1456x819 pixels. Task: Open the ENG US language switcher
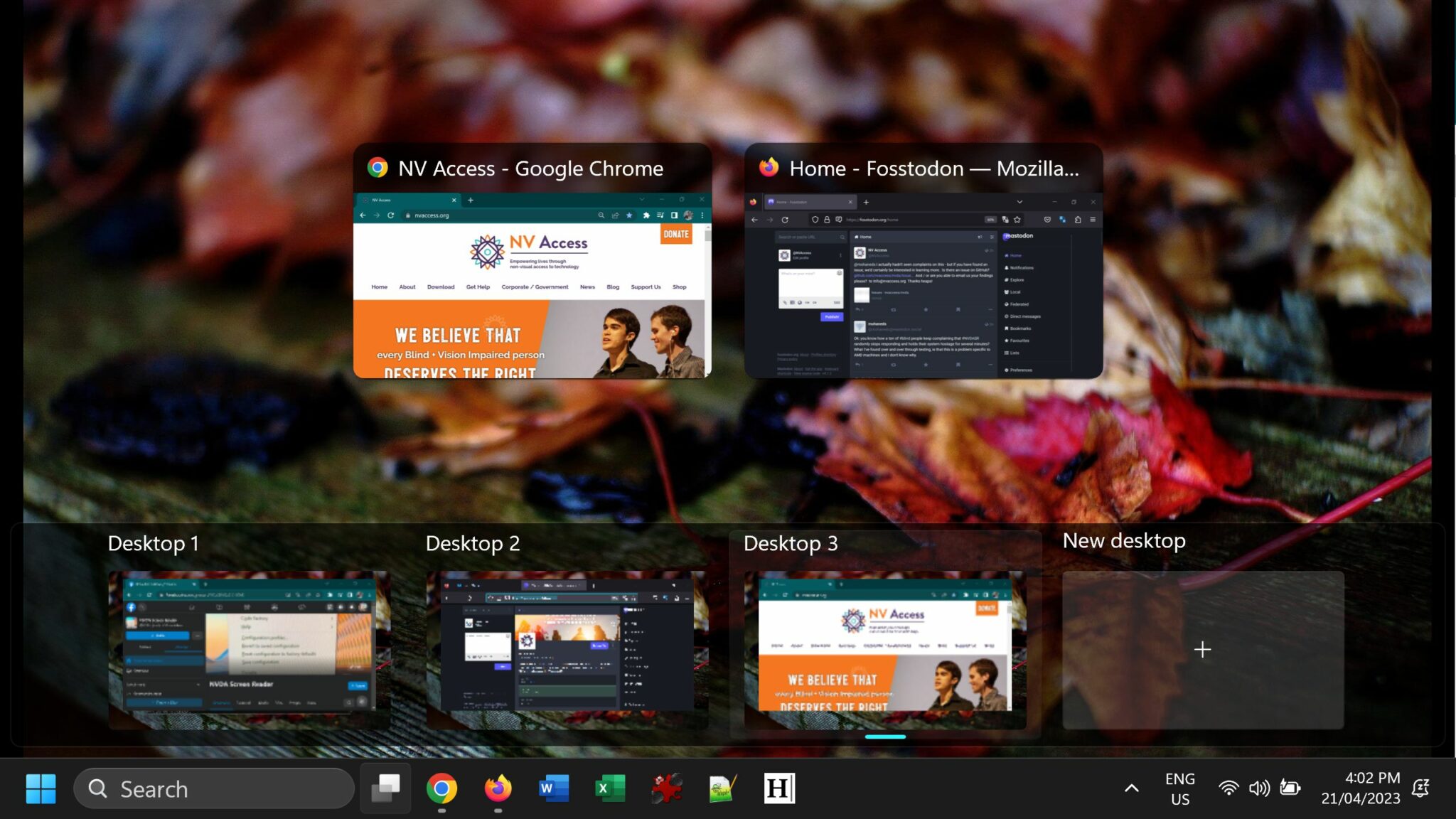1179,788
